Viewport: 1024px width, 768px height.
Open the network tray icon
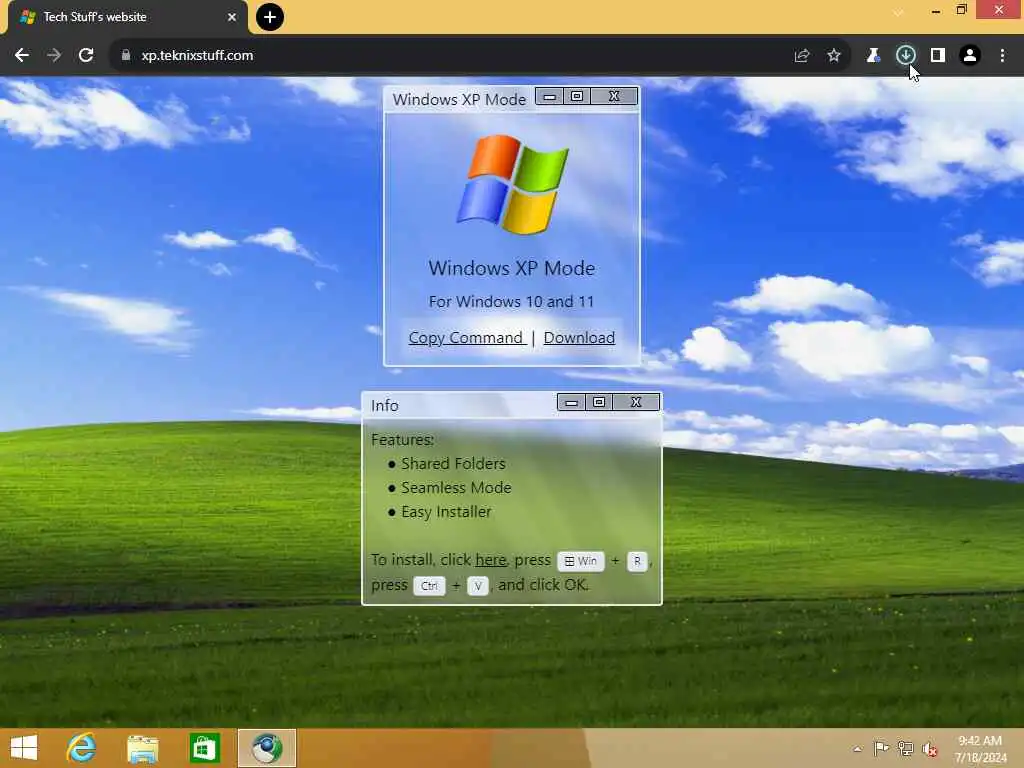coord(905,748)
